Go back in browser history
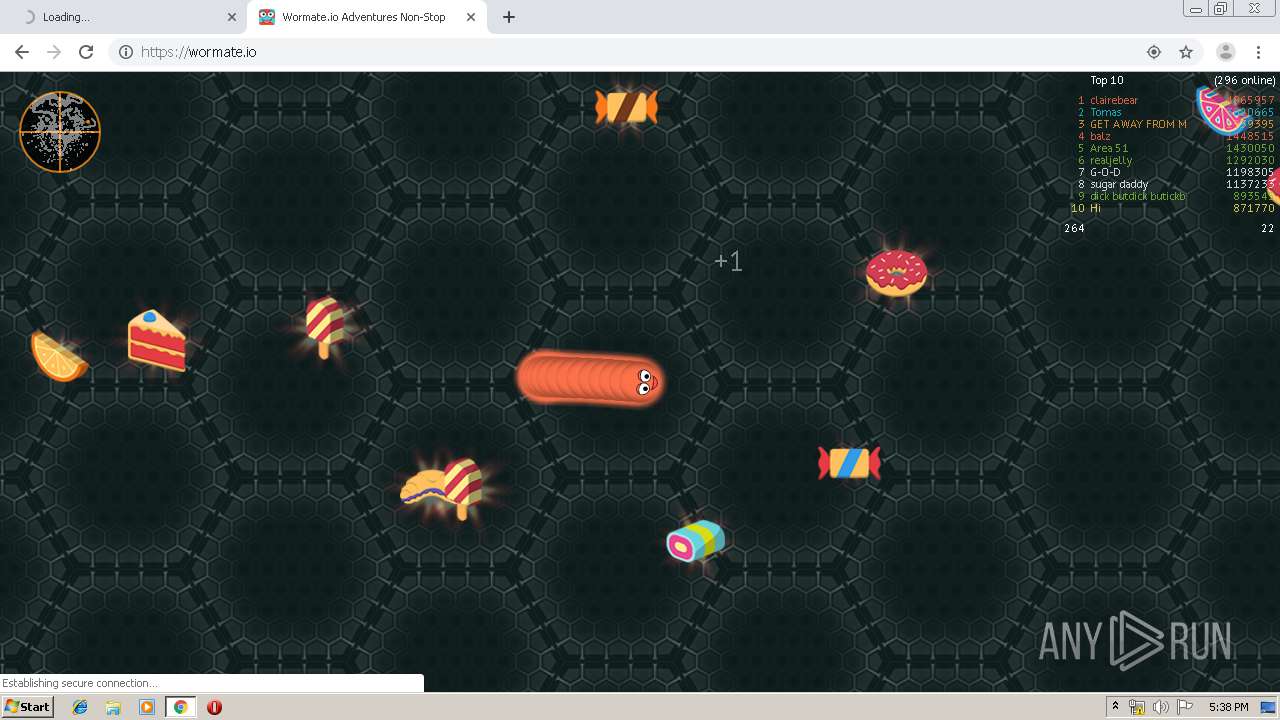 [x=22, y=52]
